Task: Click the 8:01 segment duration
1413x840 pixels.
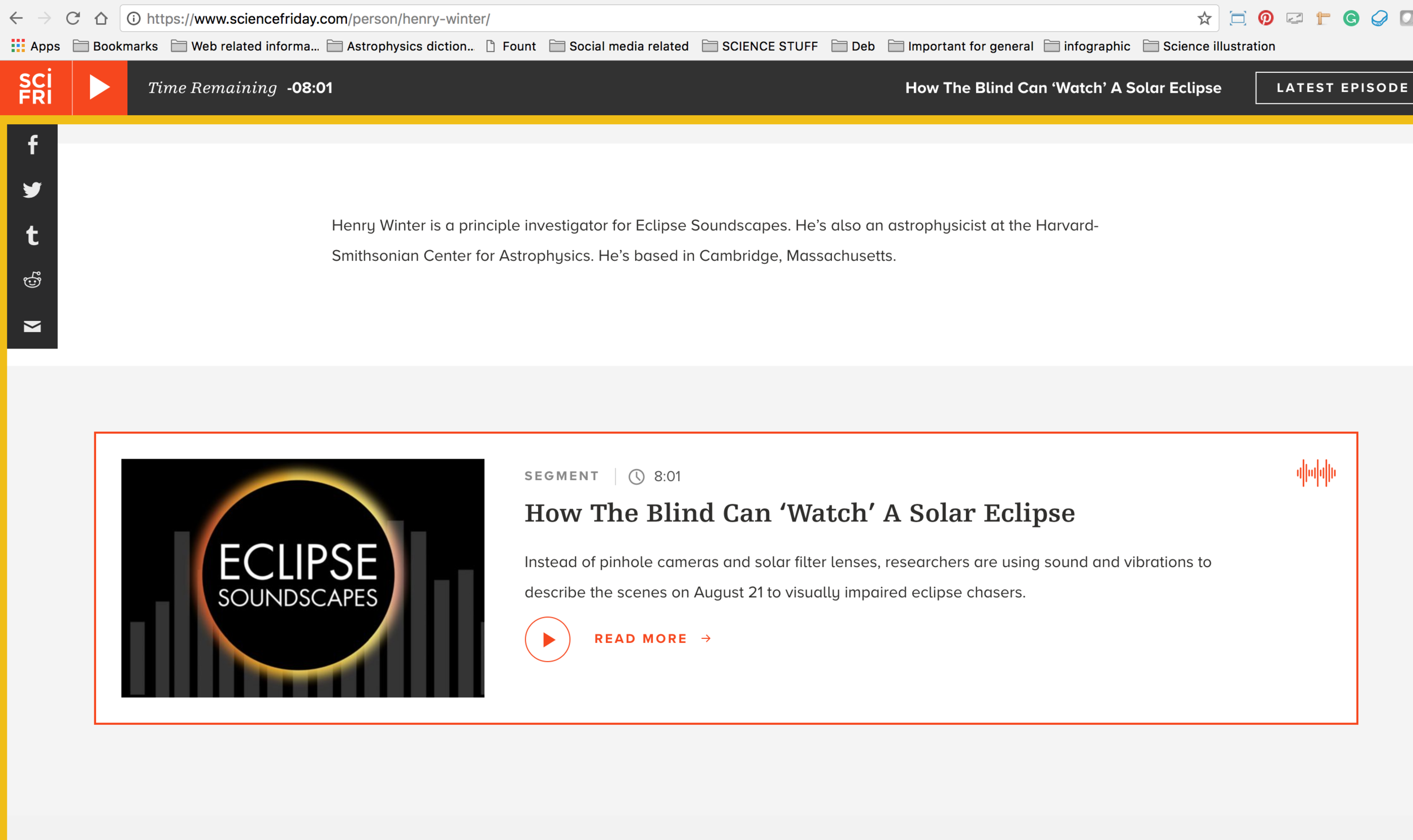Action: [667, 477]
